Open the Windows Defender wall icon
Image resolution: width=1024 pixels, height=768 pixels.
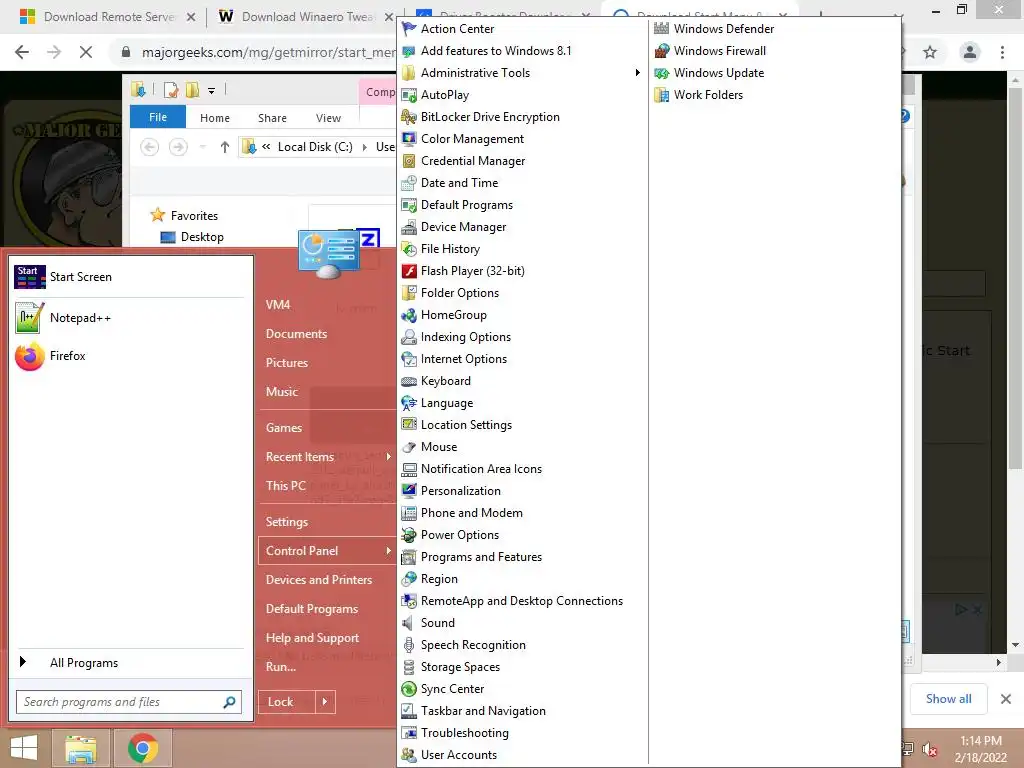click(x=662, y=29)
